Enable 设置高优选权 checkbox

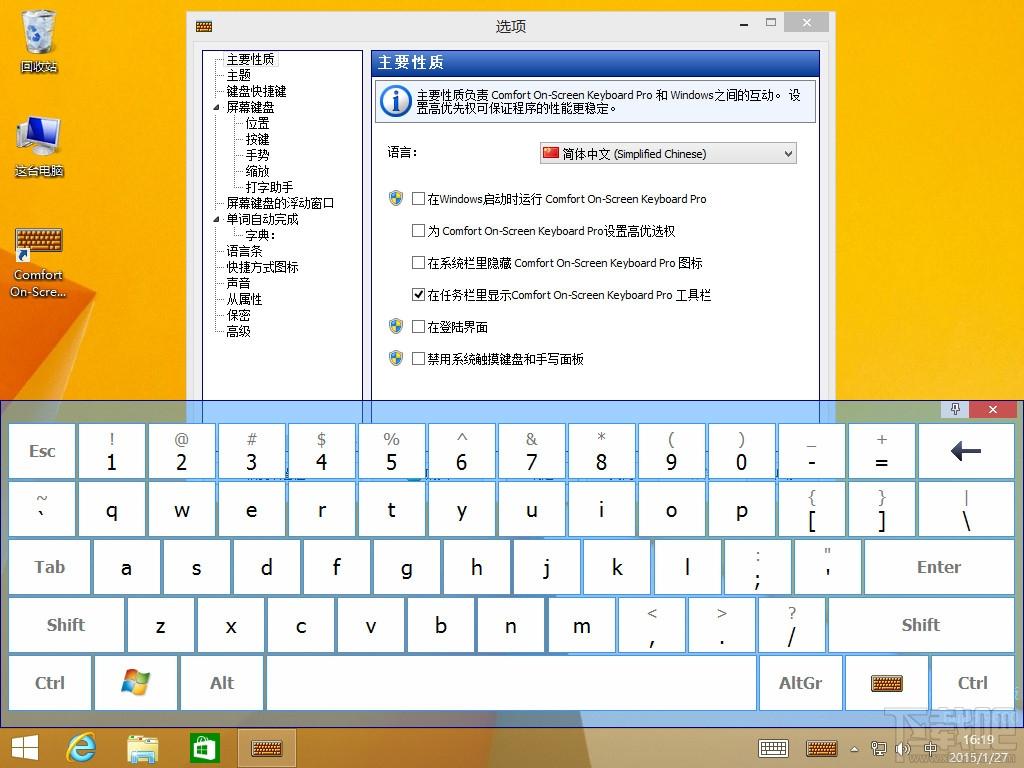pos(419,231)
